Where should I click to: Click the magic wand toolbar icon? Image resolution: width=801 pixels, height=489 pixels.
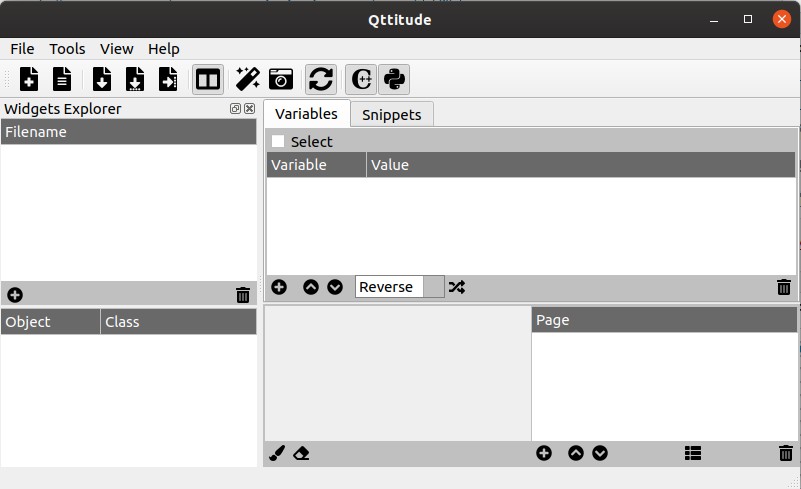[x=248, y=79]
